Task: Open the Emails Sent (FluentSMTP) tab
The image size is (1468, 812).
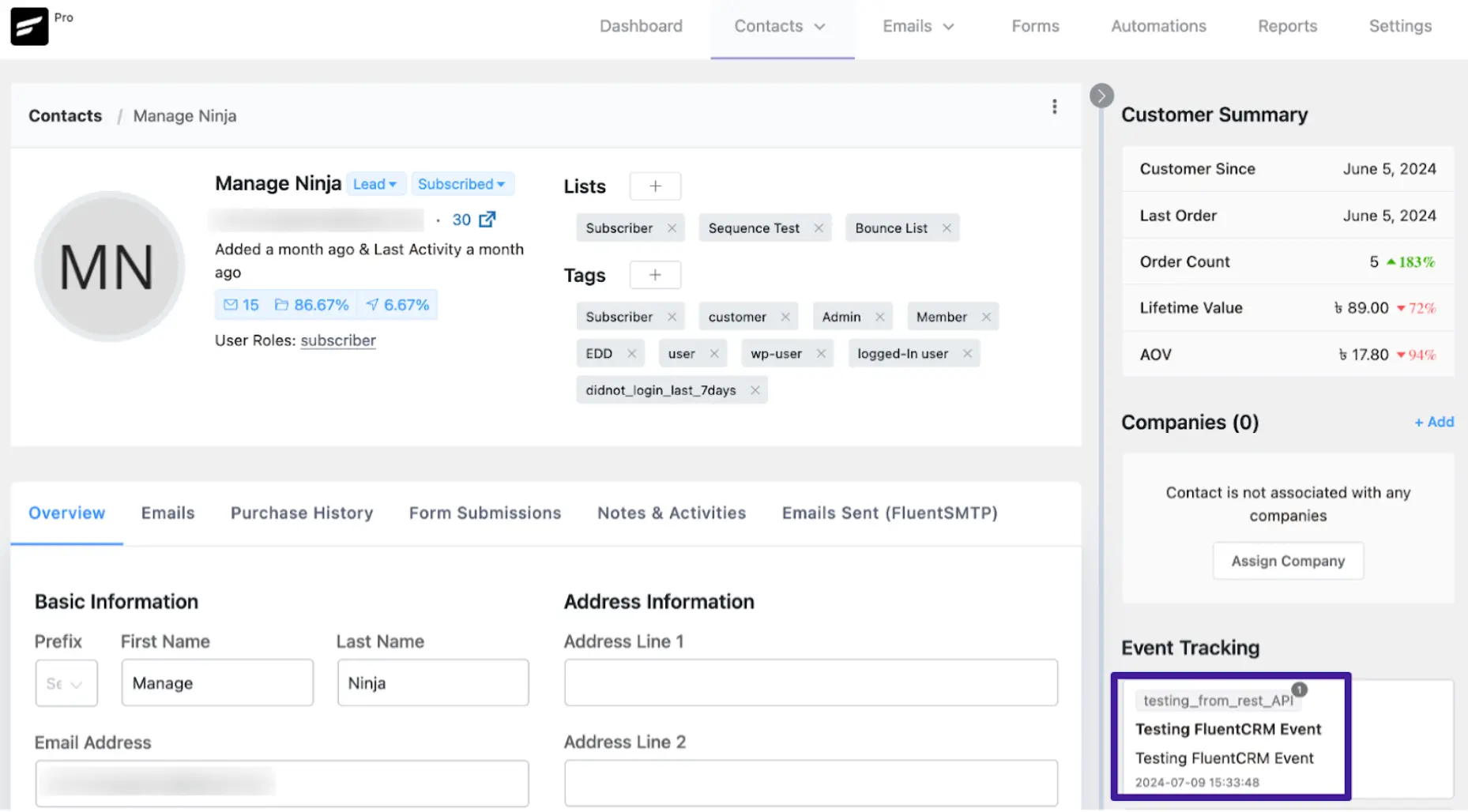Action: 890,513
